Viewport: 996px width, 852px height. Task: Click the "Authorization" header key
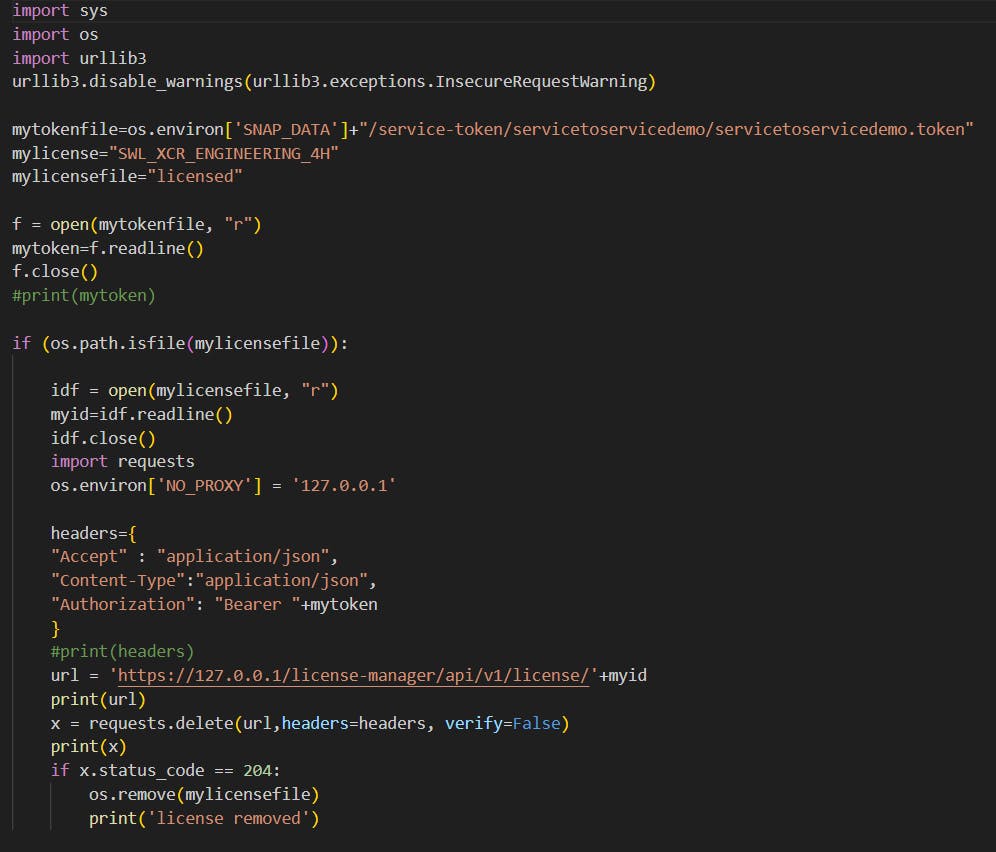click(123, 605)
